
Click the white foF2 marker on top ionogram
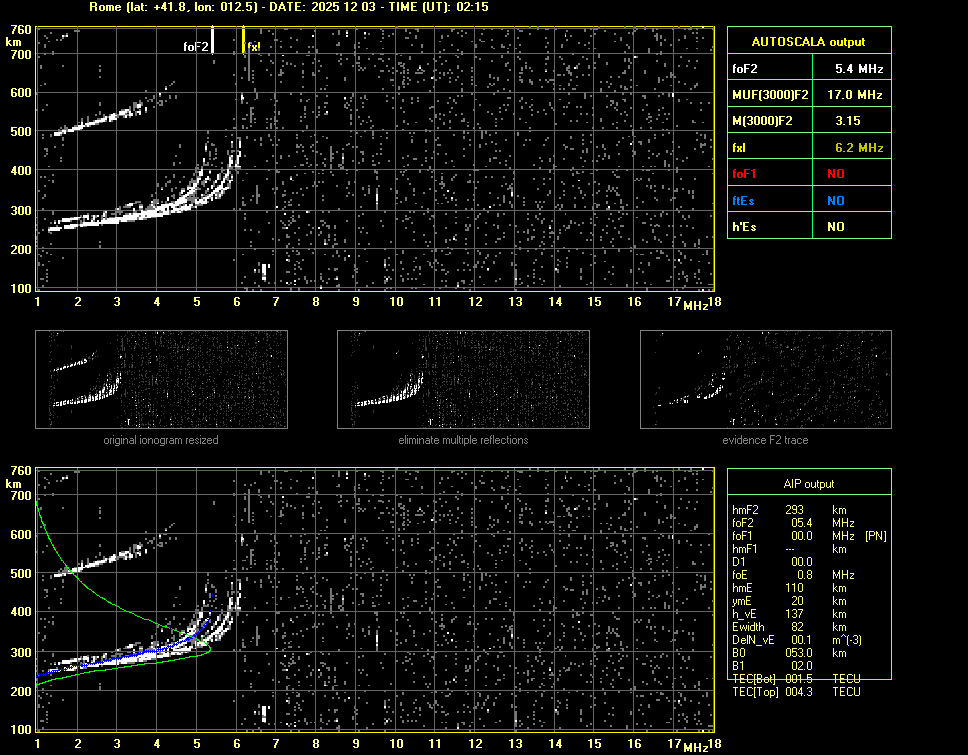(213, 40)
